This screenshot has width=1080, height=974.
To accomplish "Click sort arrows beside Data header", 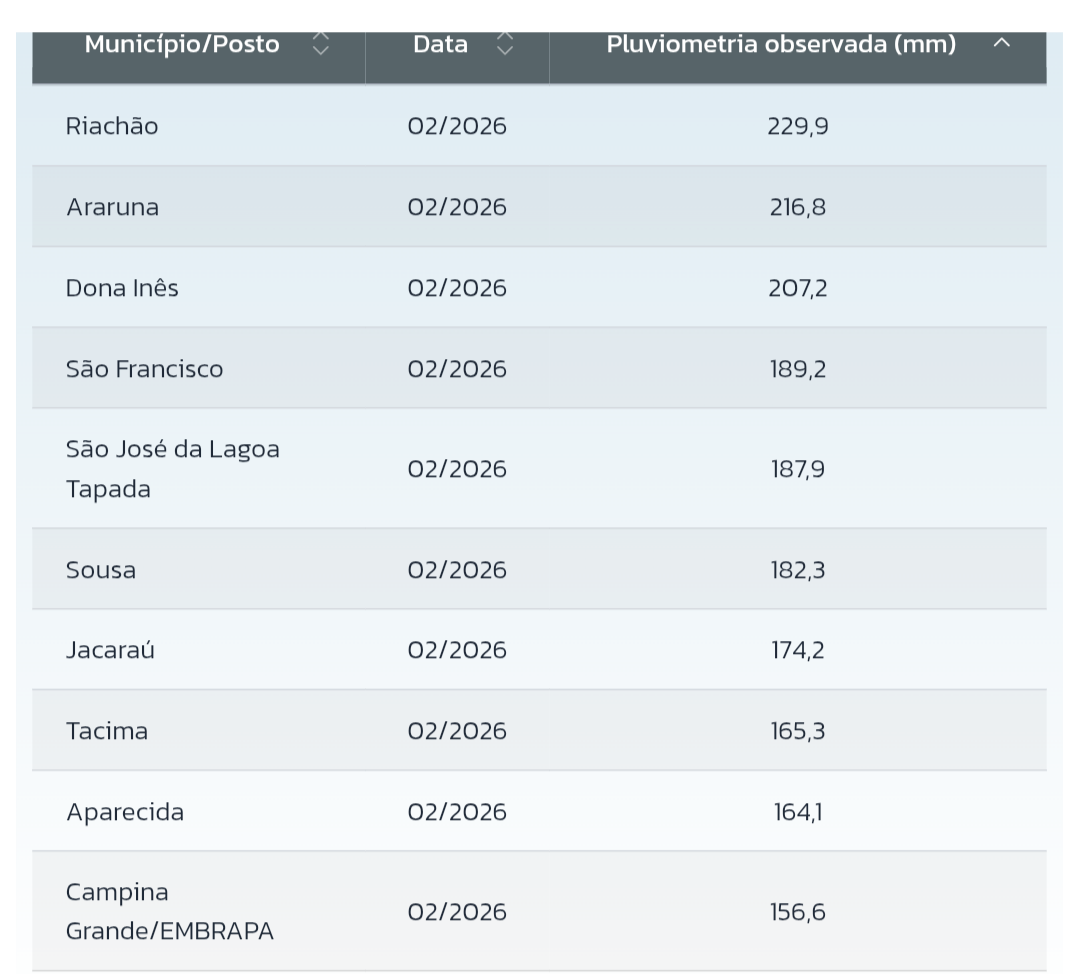I will (x=505, y=45).
